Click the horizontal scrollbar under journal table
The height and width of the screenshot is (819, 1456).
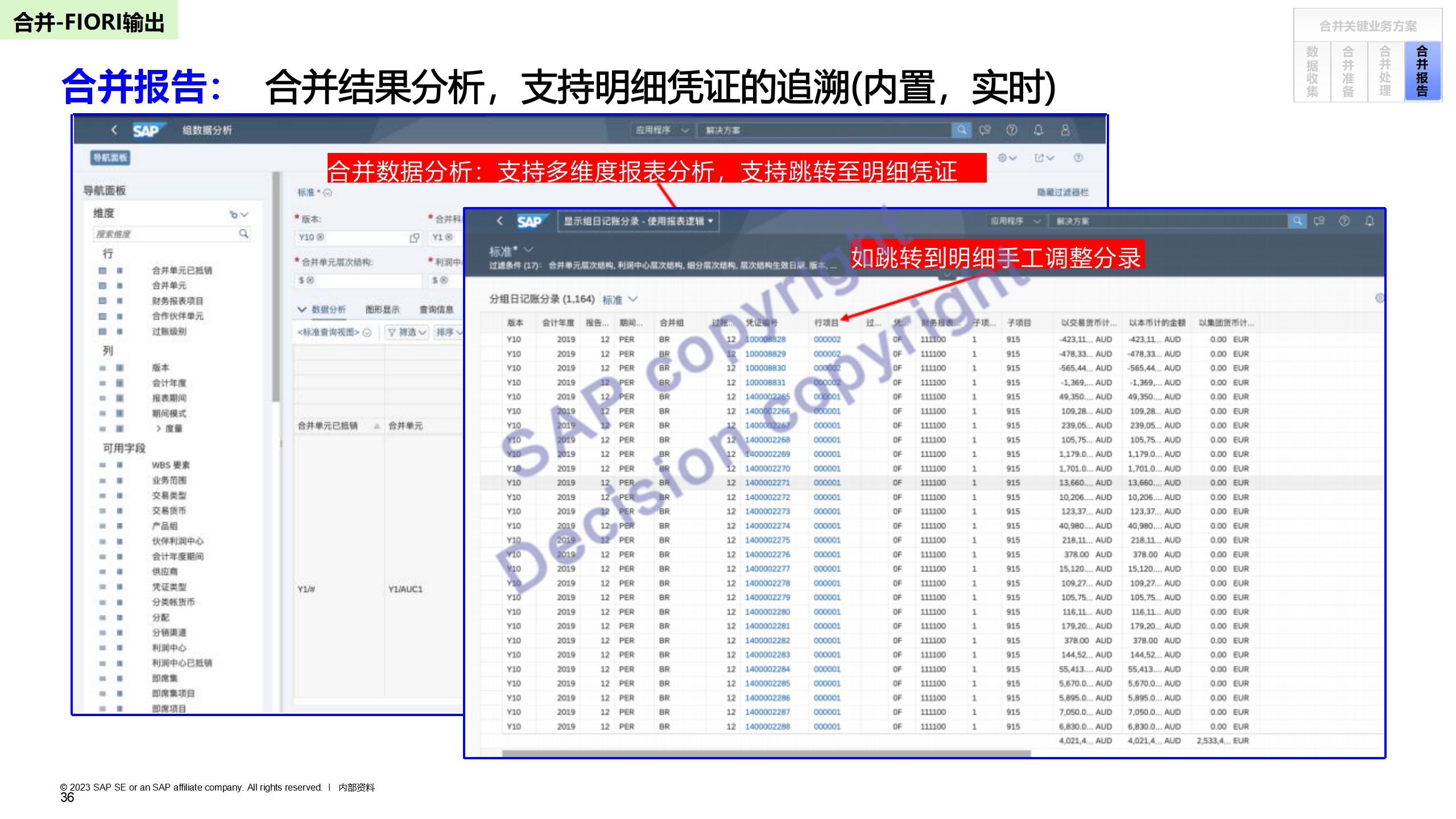[766, 754]
